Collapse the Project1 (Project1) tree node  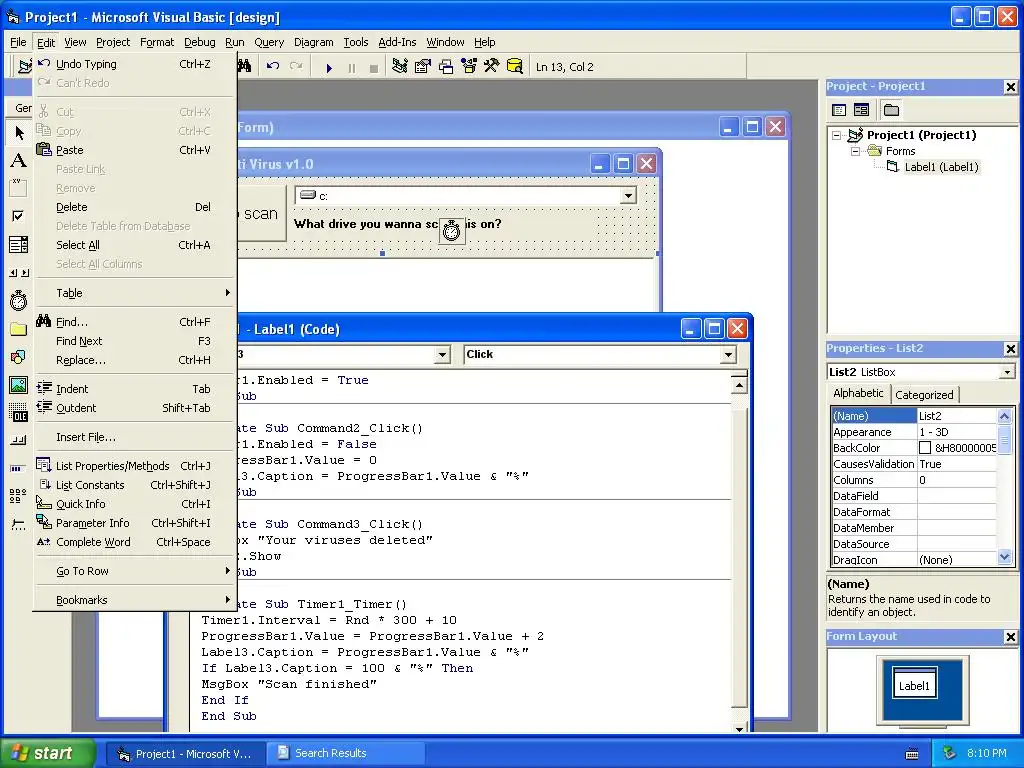(x=837, y=135)
